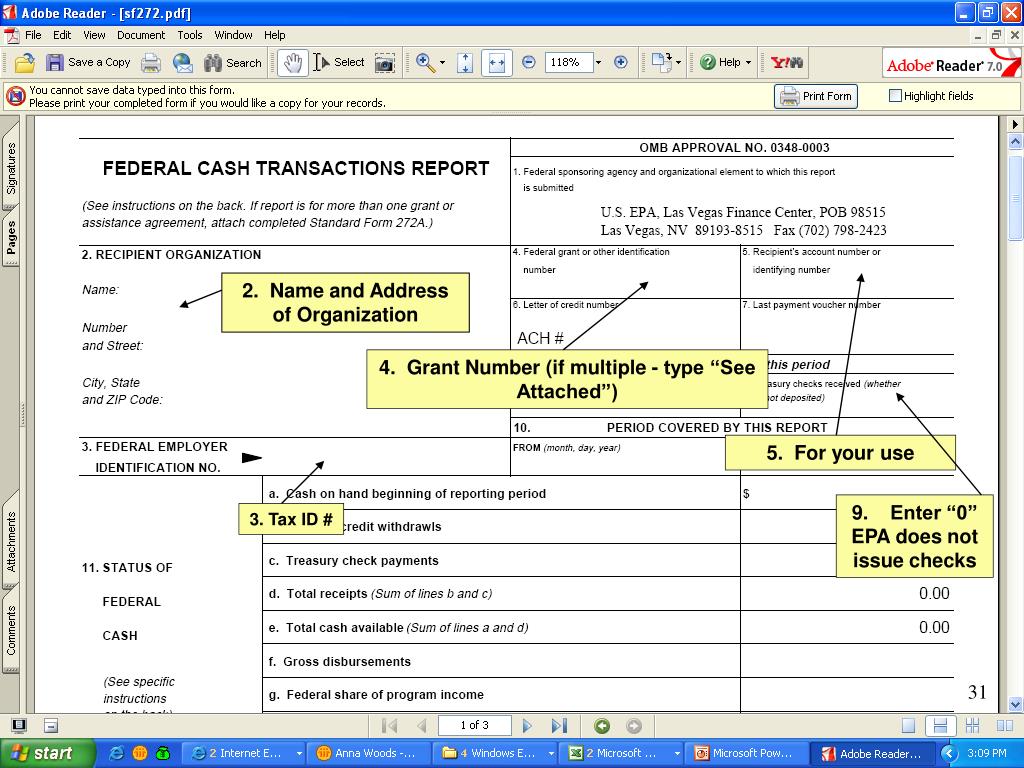Open the zoom percentage dropdown arrow
Screen dimensions: 1024x768
598,63
